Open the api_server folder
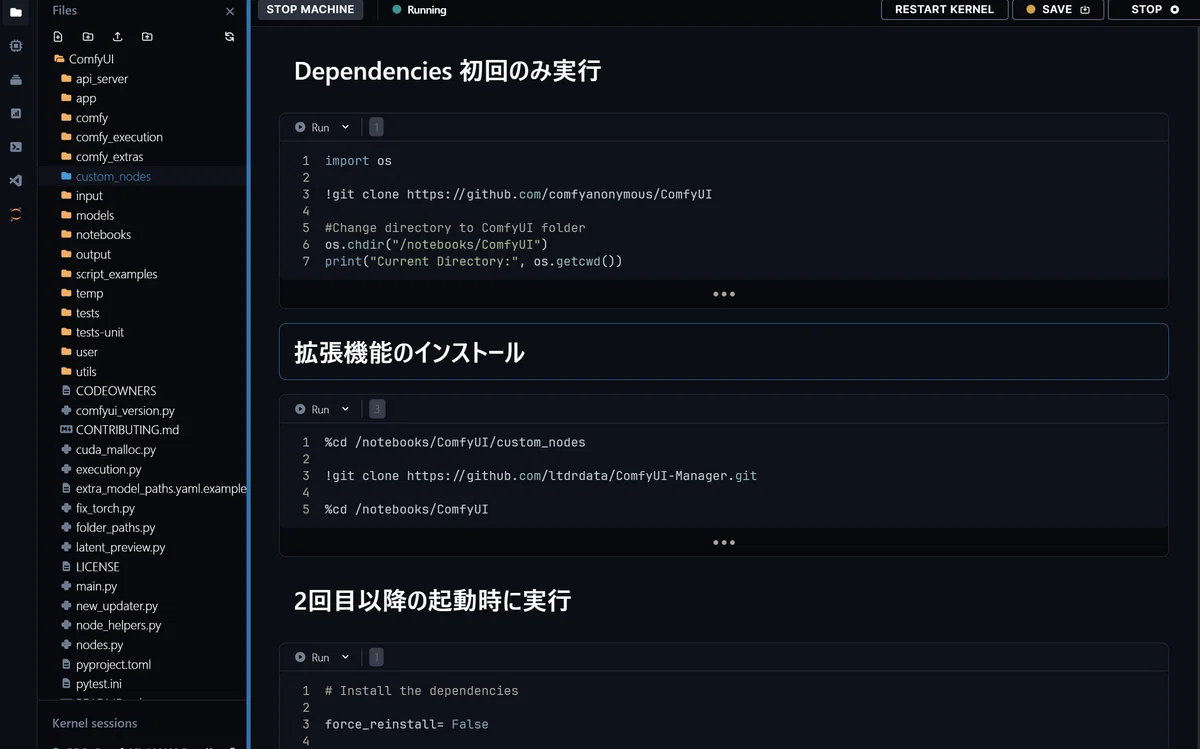The image size is (1200, 749). (x=94, y=79)
